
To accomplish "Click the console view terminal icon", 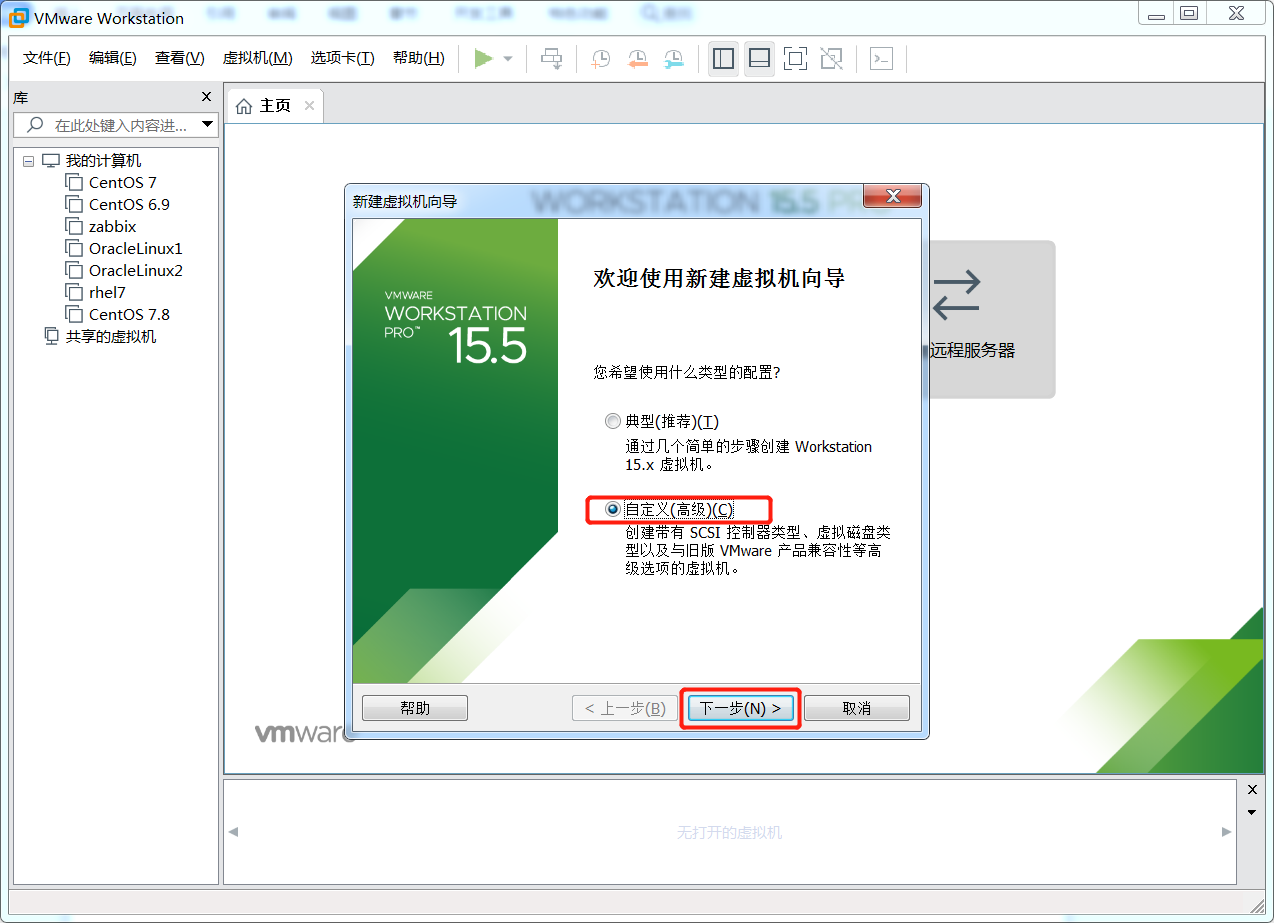I will click(881, 59).
